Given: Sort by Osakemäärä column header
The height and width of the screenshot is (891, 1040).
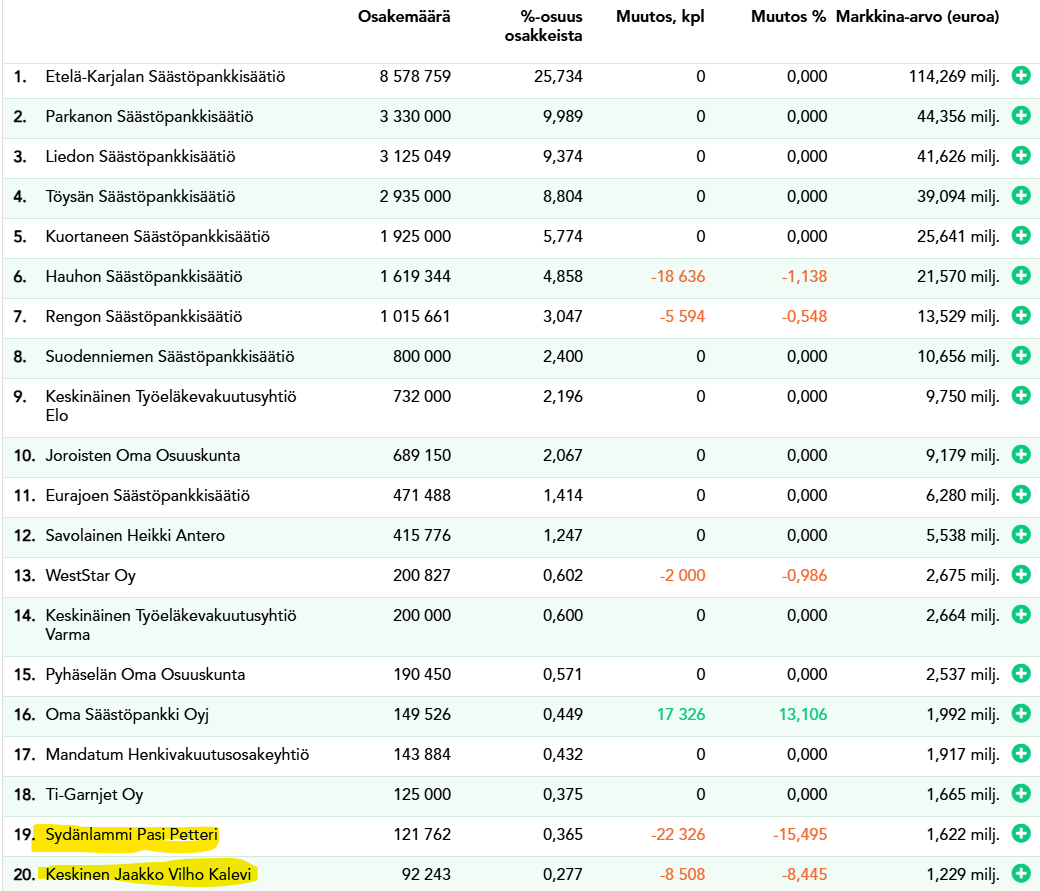Looking at the screenshot, I should pyautogui.click(x=404, y=18).
